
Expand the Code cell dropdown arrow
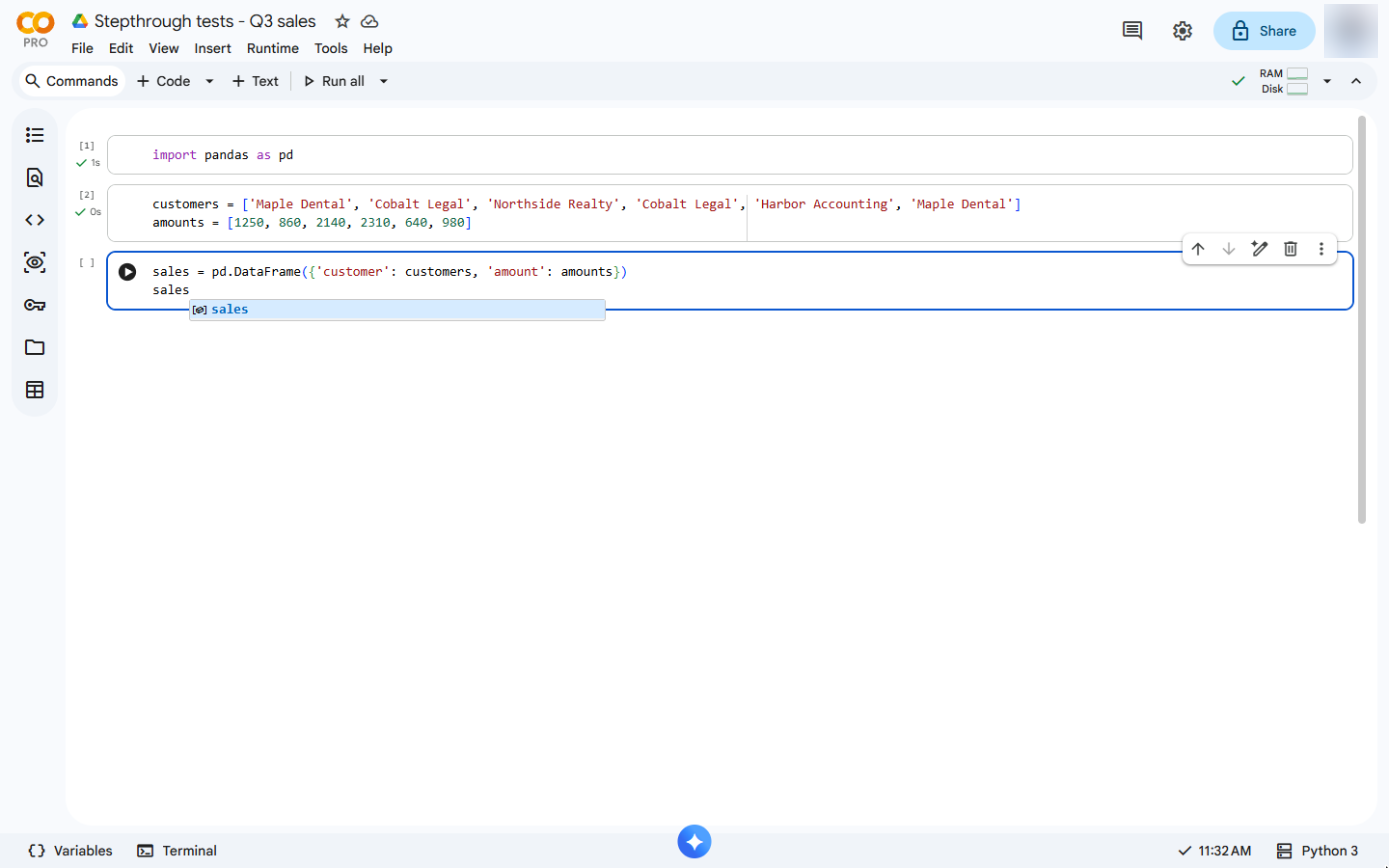pyautogui.click(x=209, y=81)
